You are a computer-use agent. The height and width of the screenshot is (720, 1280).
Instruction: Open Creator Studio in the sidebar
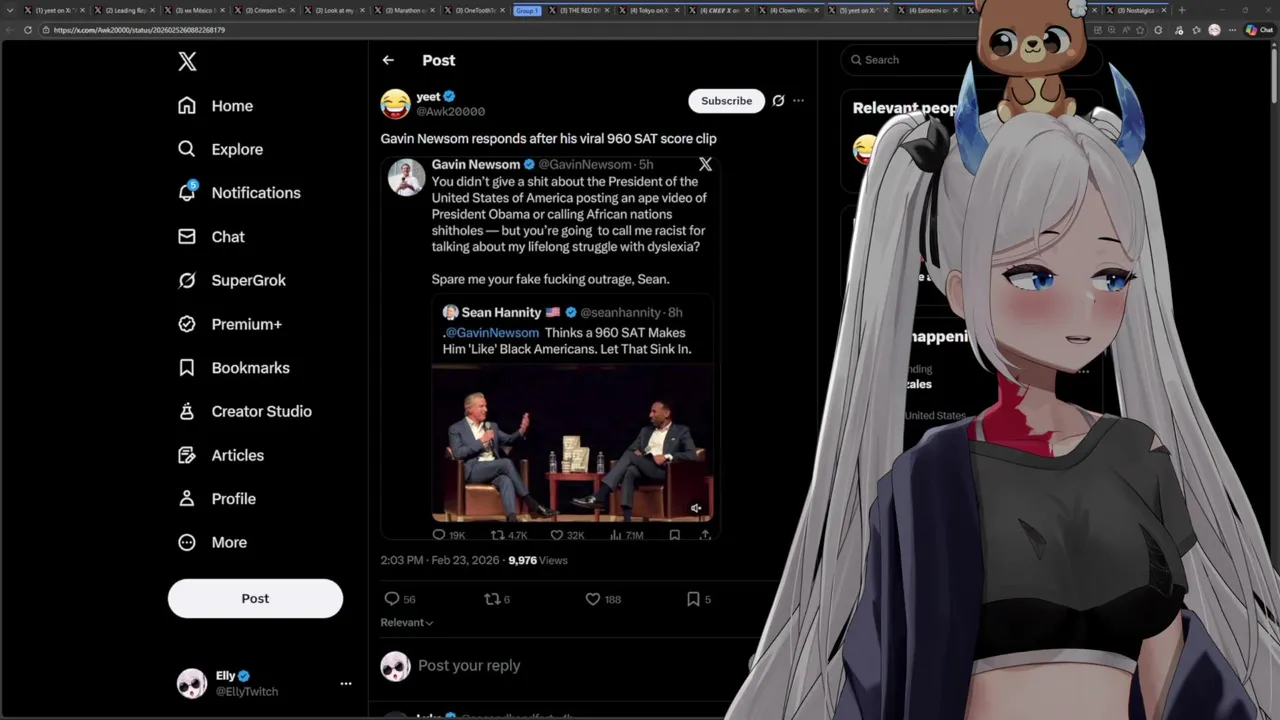[244, 411]
